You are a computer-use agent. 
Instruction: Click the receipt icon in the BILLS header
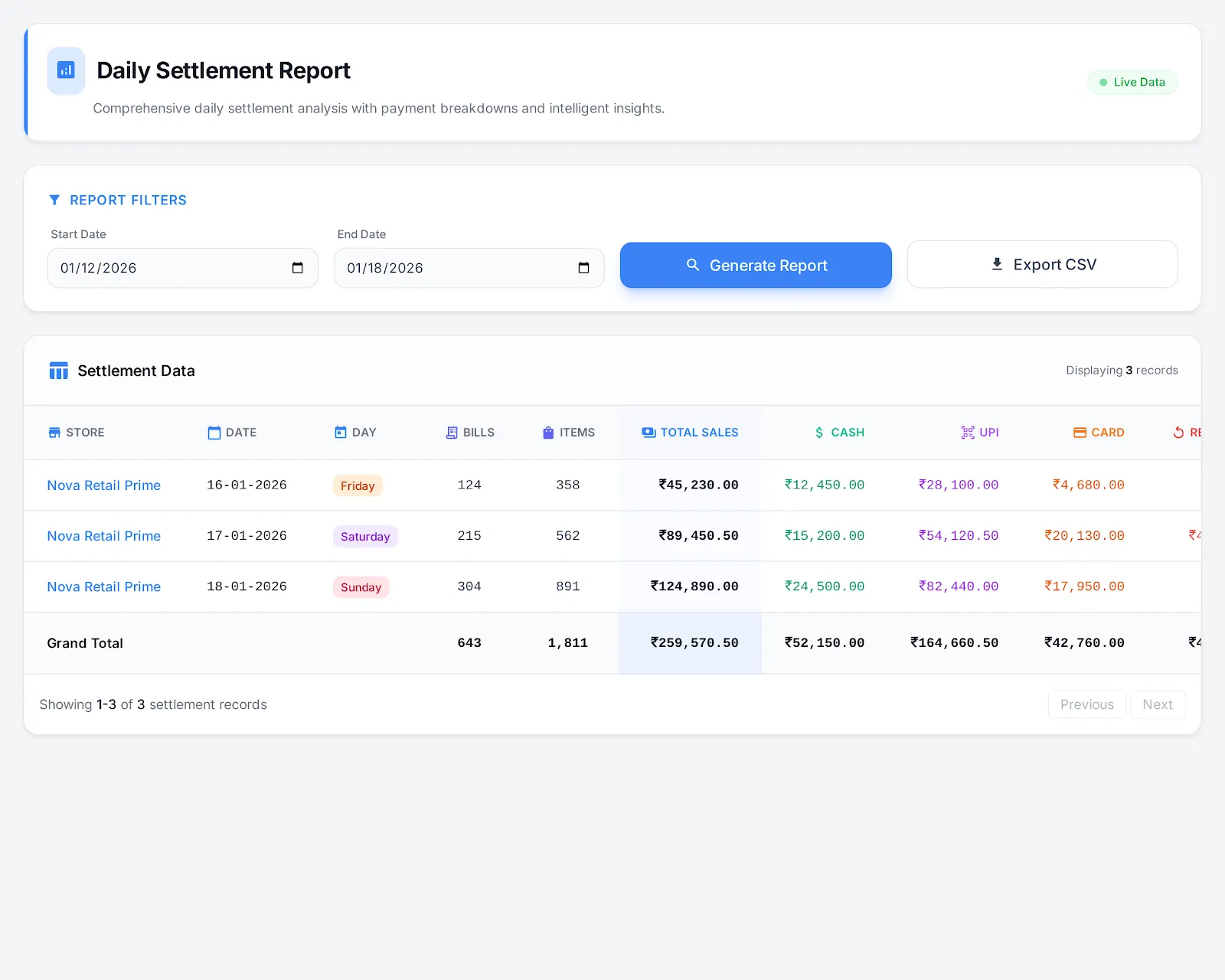click(450, 433)
